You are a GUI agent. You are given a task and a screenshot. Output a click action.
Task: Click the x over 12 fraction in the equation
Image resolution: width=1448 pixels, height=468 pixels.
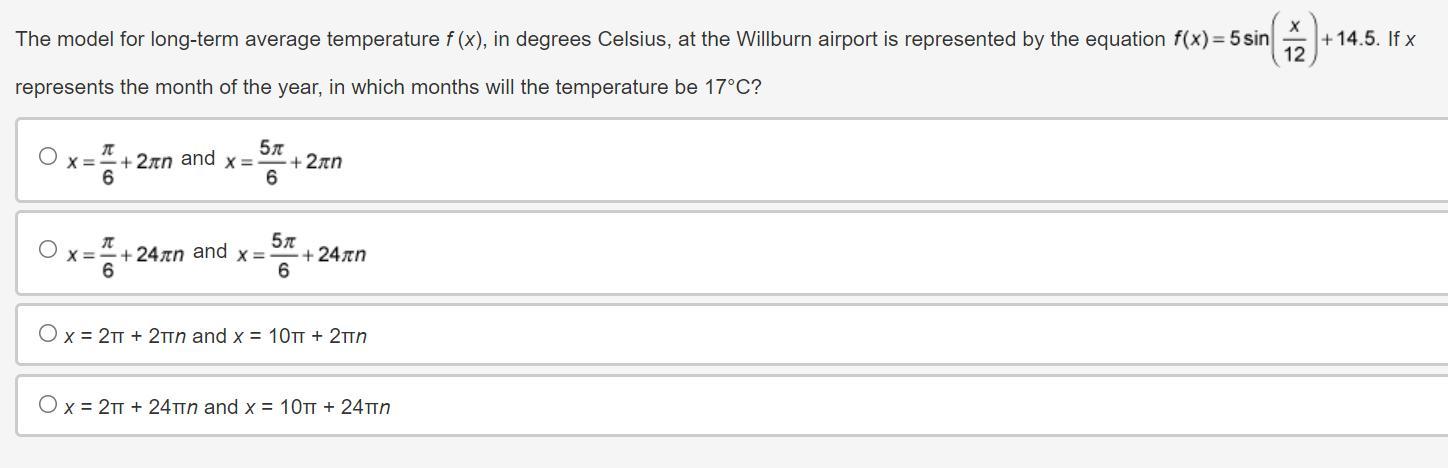pos(1293,41)
